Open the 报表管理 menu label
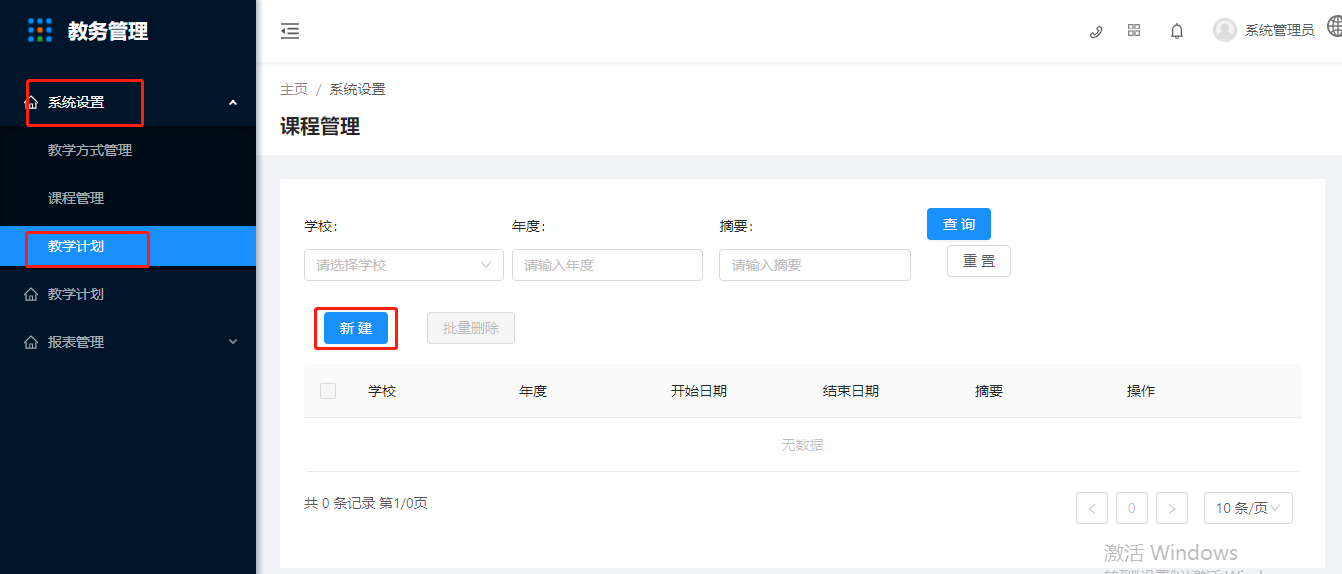Image resolution: width=1342 pixels, height=574 pixels. [x=76, y=342]
